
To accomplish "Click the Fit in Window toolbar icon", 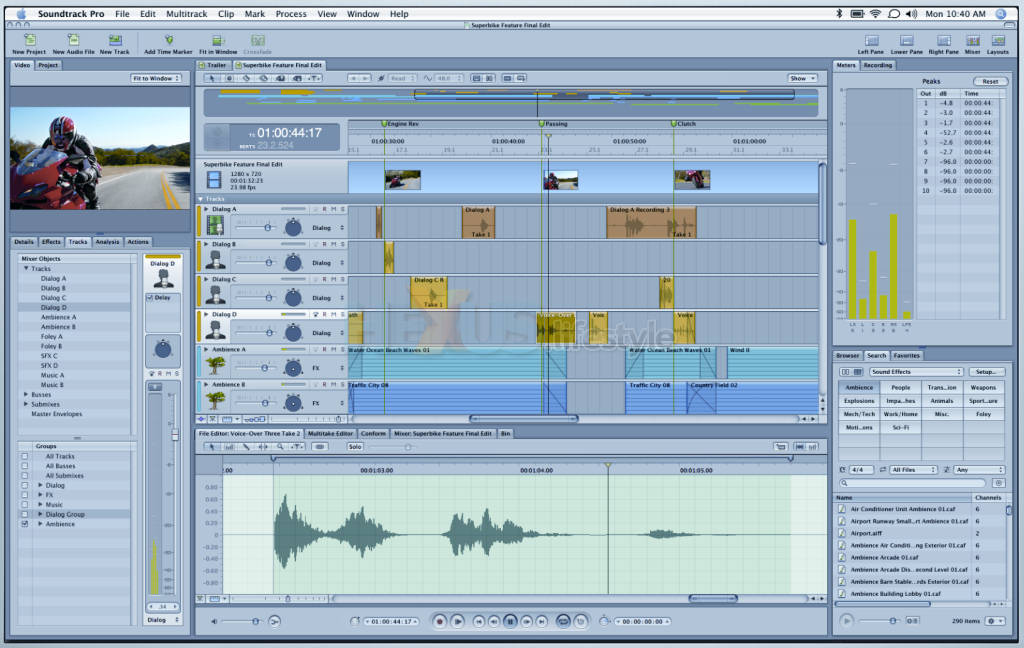I will coord(218,40).
